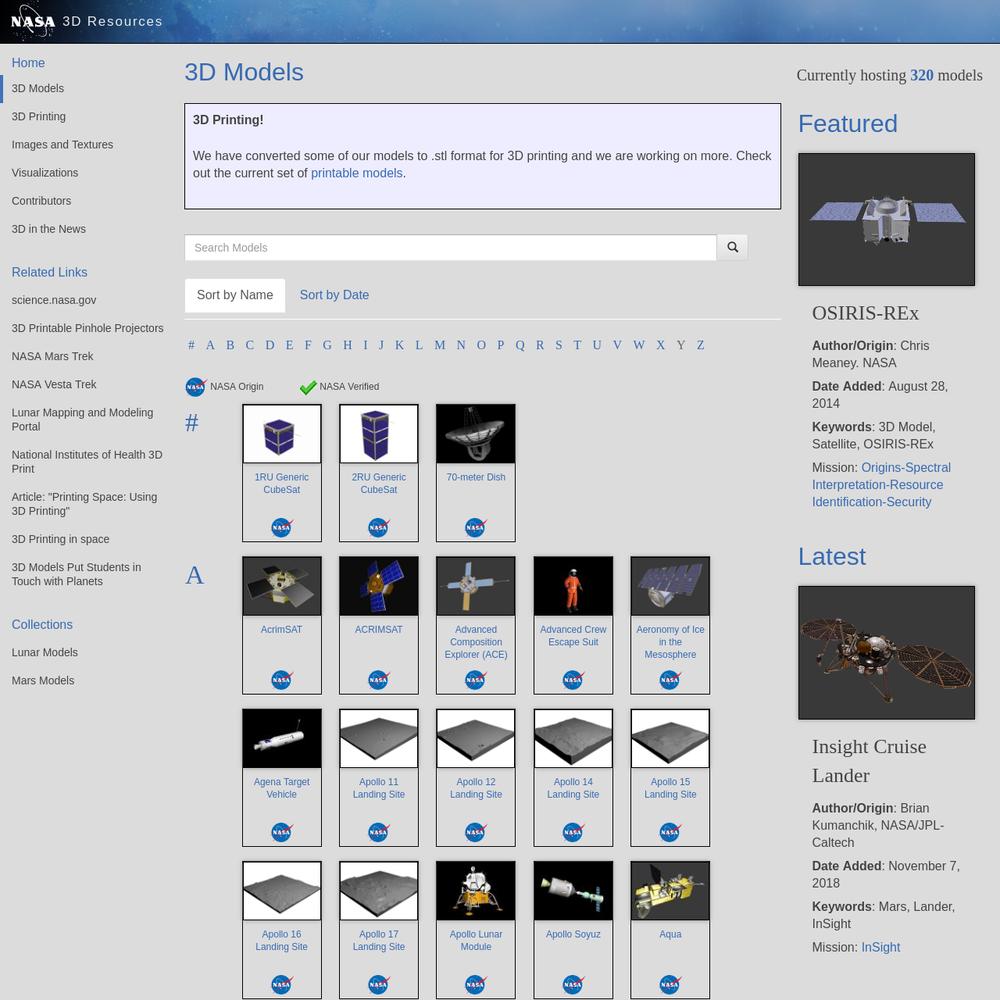Select the Sort by Name tab
The height and width of the screenshot is (1000, 1000).
235,295
